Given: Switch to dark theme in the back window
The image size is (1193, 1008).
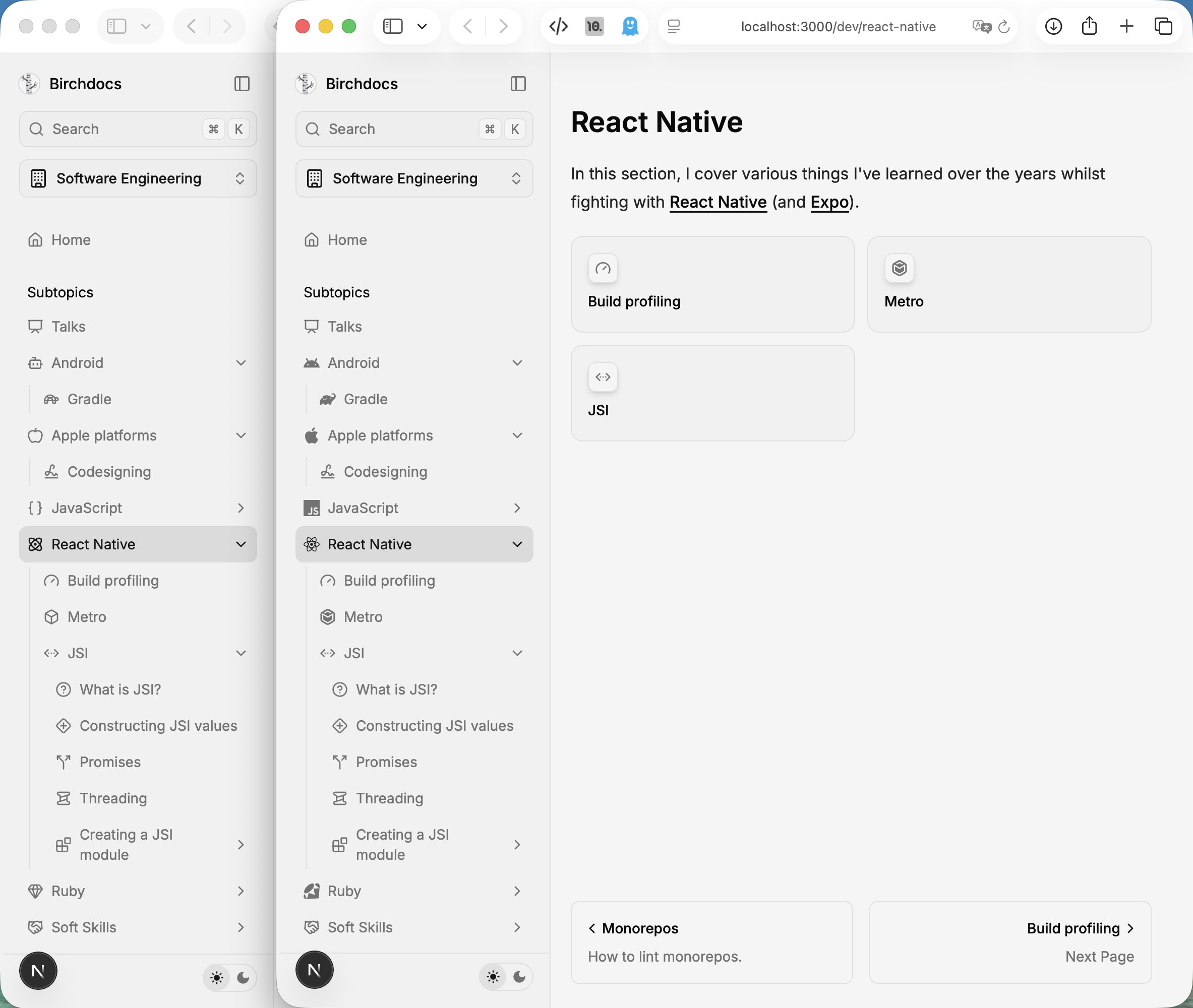Looking at the screenshot, I should tap(243, 978).
